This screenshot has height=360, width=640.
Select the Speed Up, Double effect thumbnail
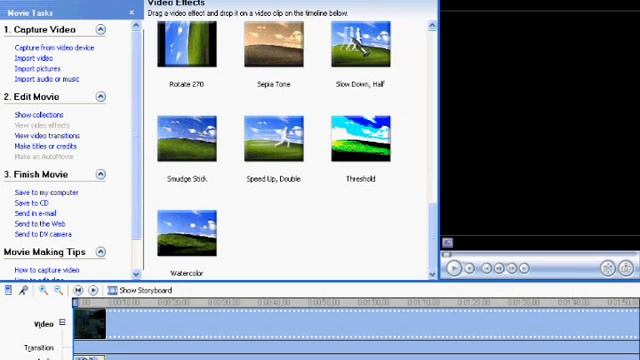click(x=274, y=139)
